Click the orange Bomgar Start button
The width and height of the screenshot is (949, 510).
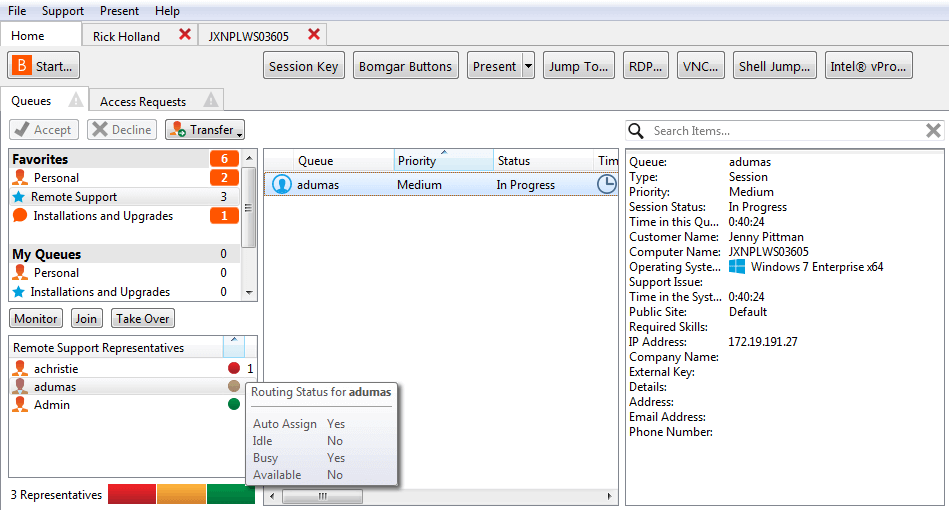coord(44,67)
